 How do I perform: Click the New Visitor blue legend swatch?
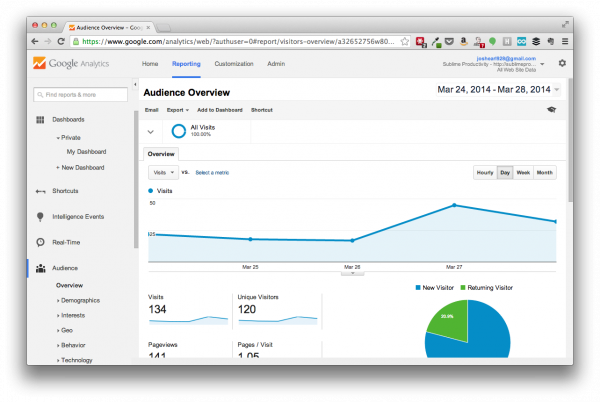(418, 288)
